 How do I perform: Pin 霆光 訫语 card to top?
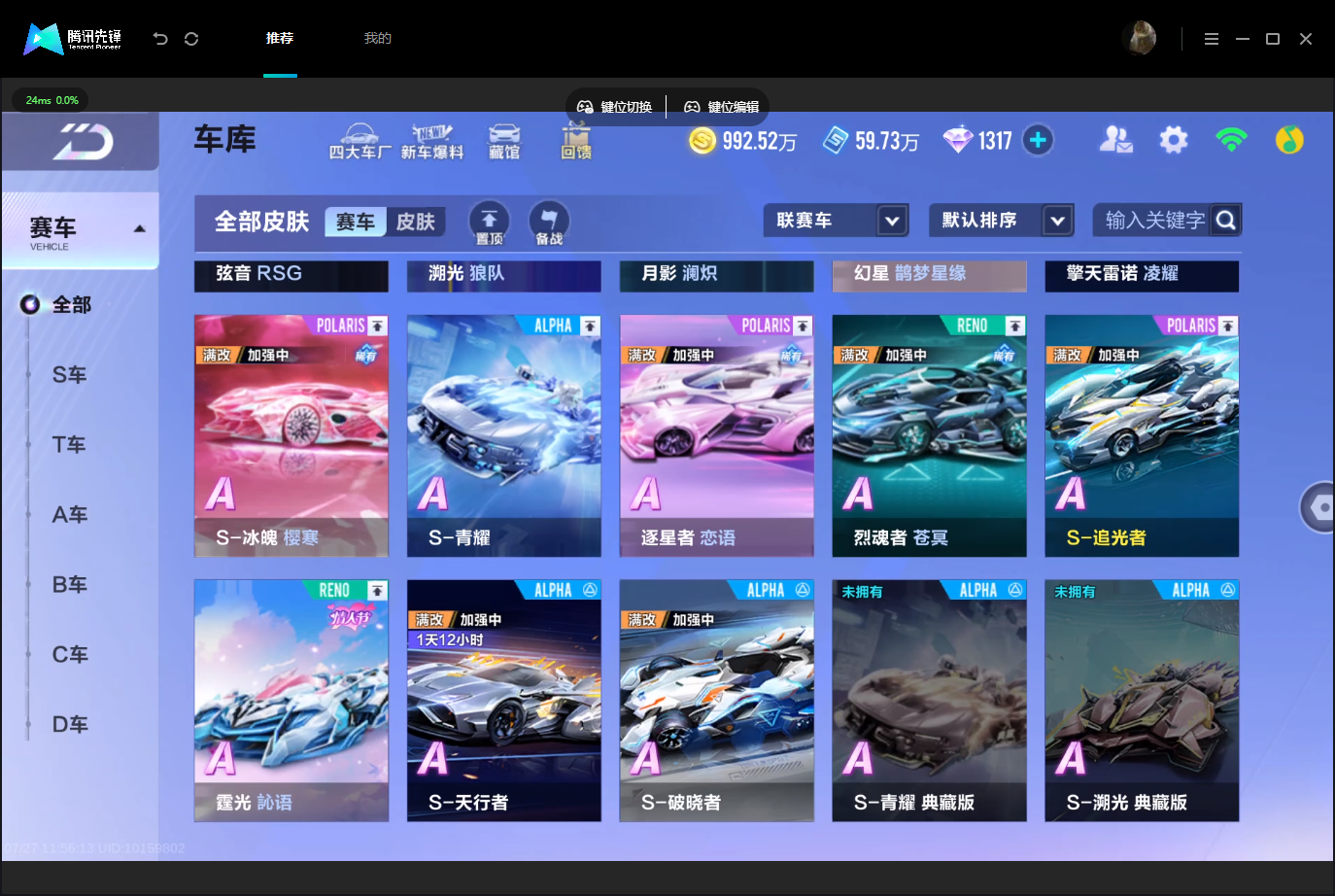377,590
